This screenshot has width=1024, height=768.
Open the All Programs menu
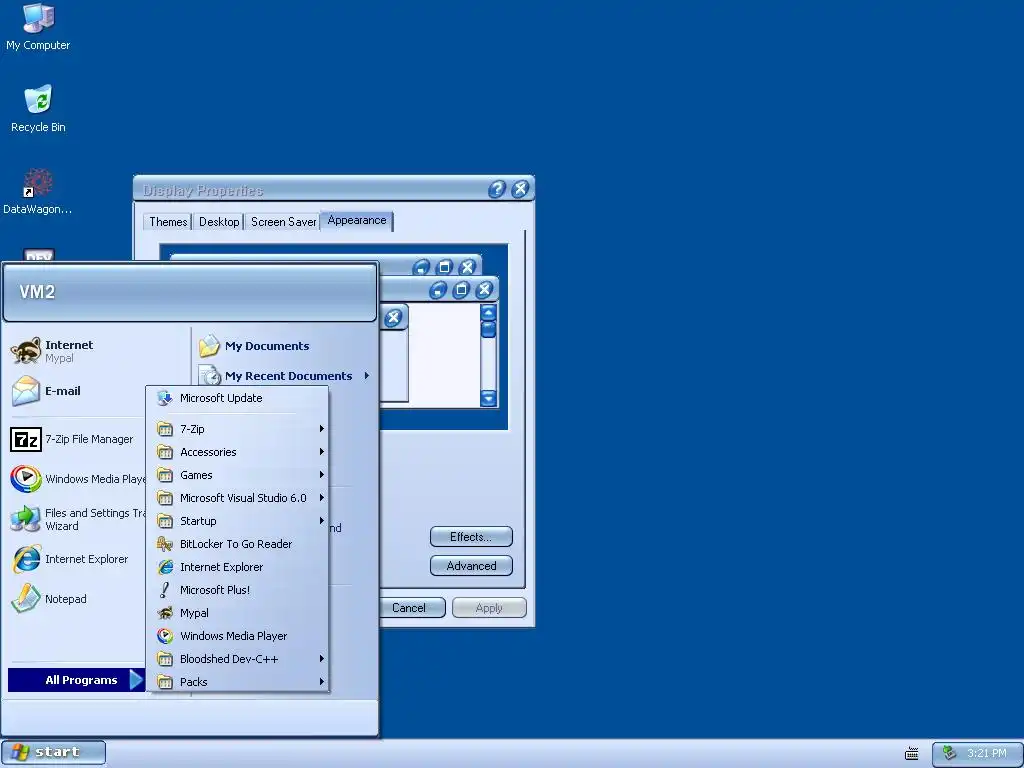pyautogui.click(x=76, y=680)
